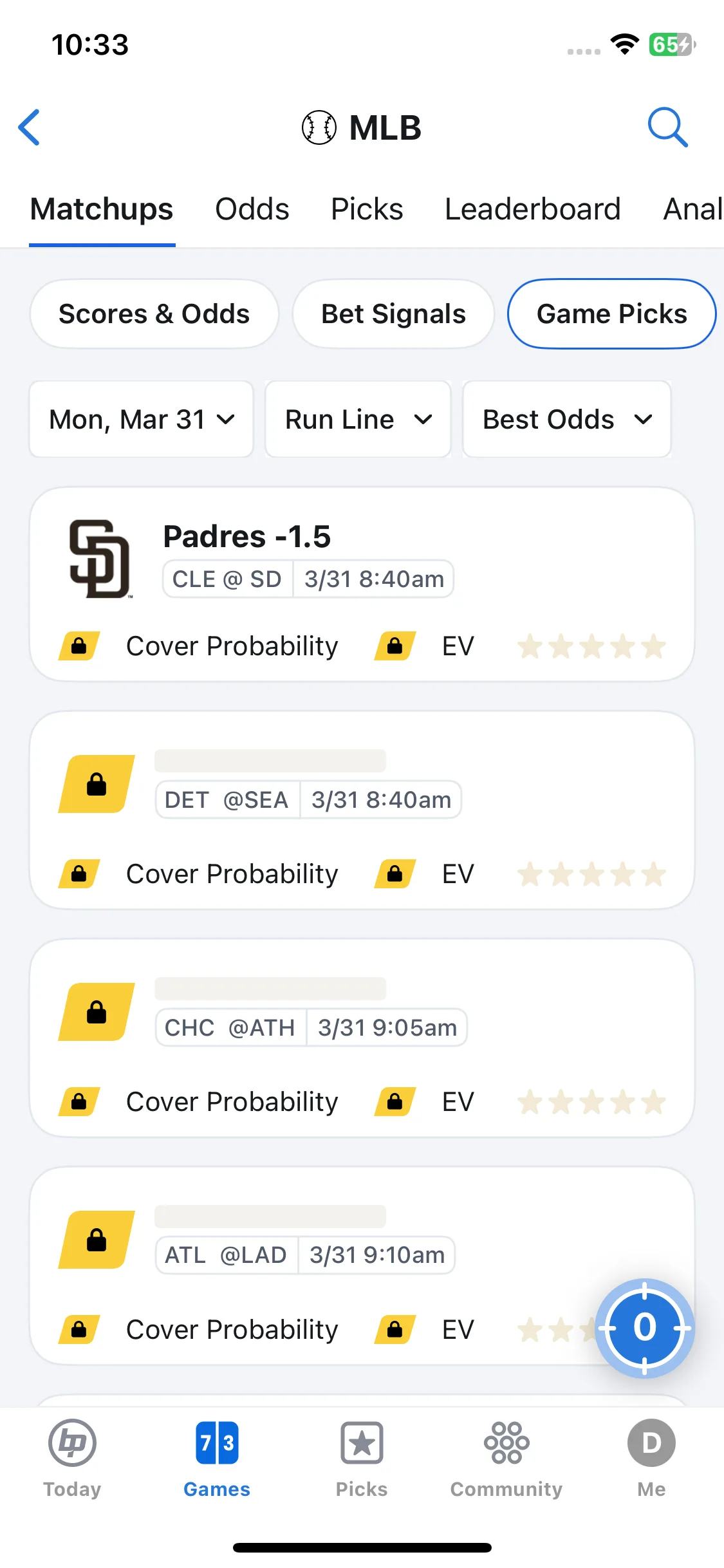Tap the large lock on CHC @ATH card
The image size is (724, 1568).
click(x=97, y=1012)
